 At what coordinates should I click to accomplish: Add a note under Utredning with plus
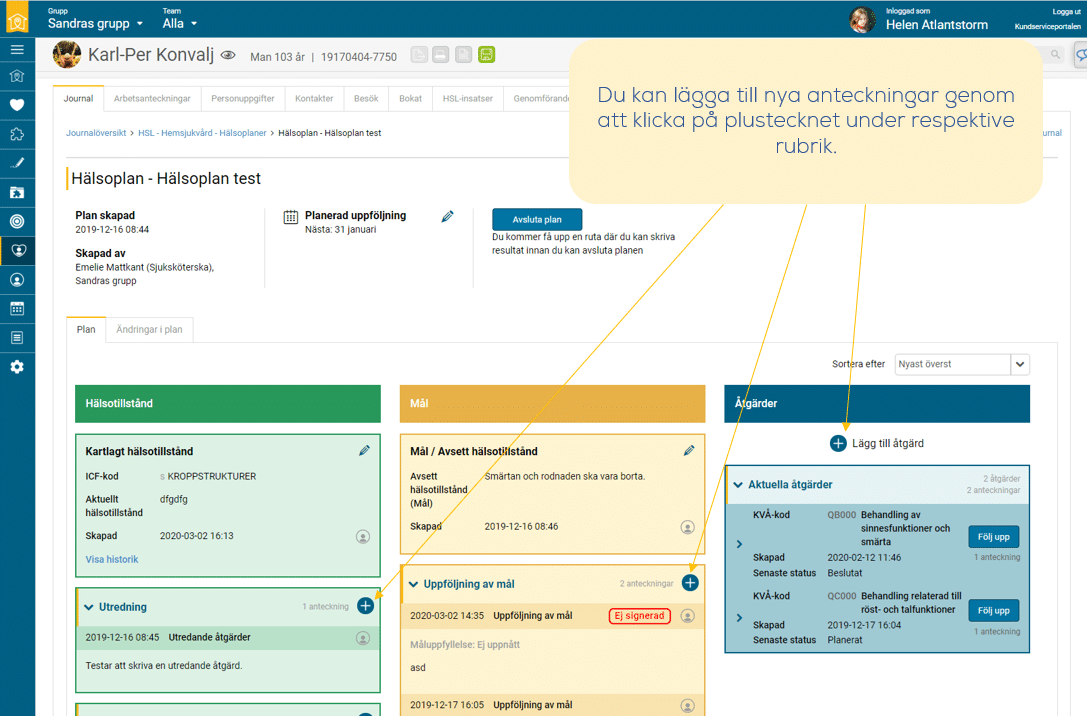pos(365,606)
